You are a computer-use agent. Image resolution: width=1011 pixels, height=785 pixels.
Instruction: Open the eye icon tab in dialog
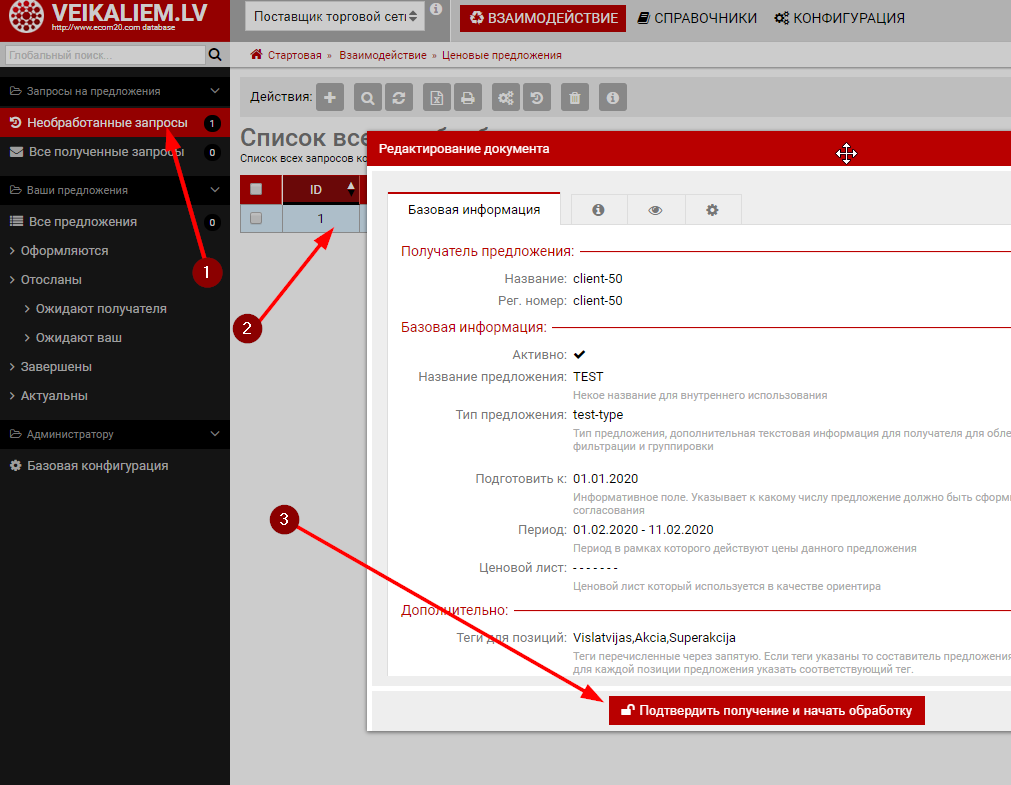click(x=655, y=210)
